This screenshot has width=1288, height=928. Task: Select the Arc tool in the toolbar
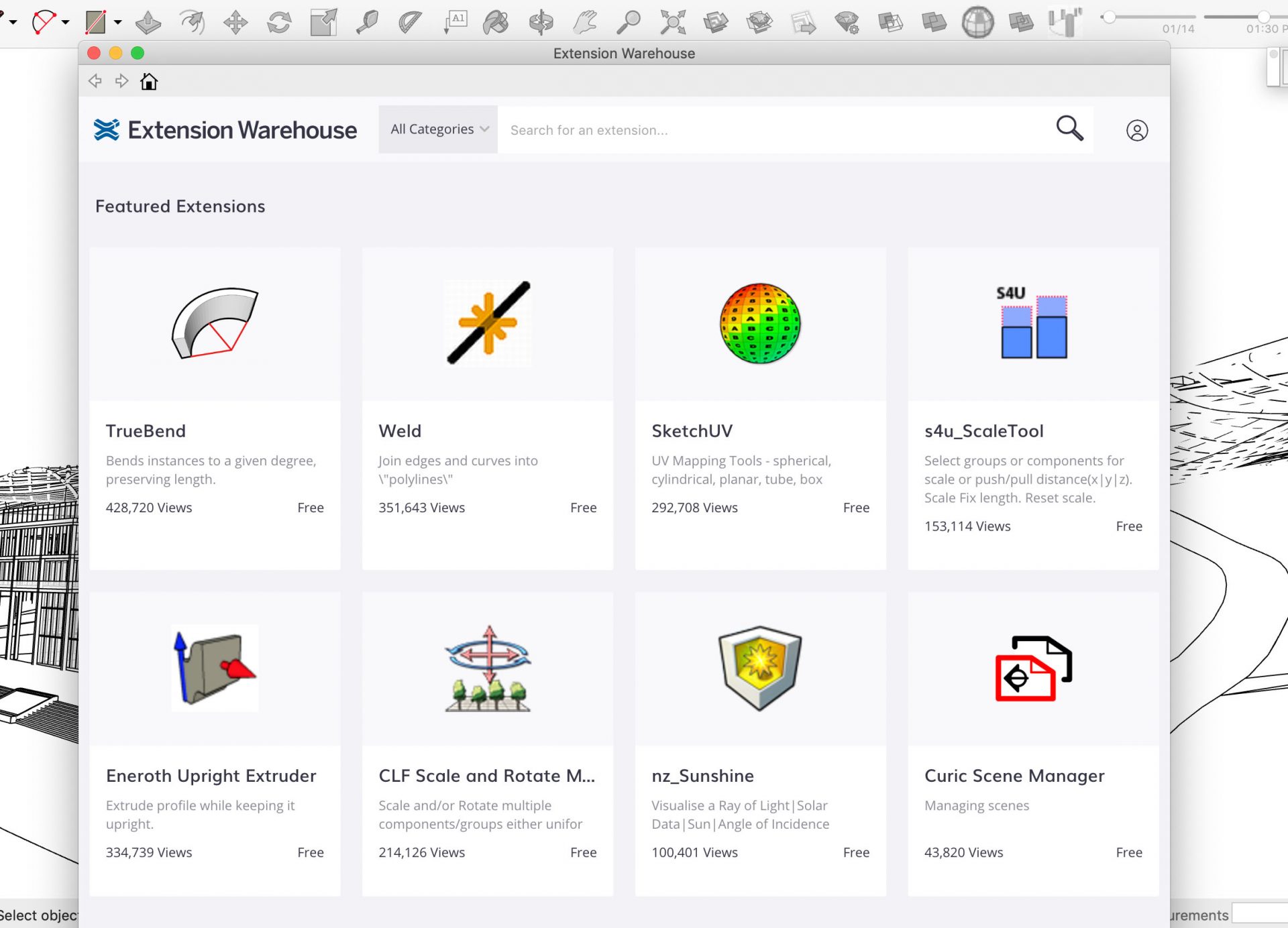(x=44, y=22)
